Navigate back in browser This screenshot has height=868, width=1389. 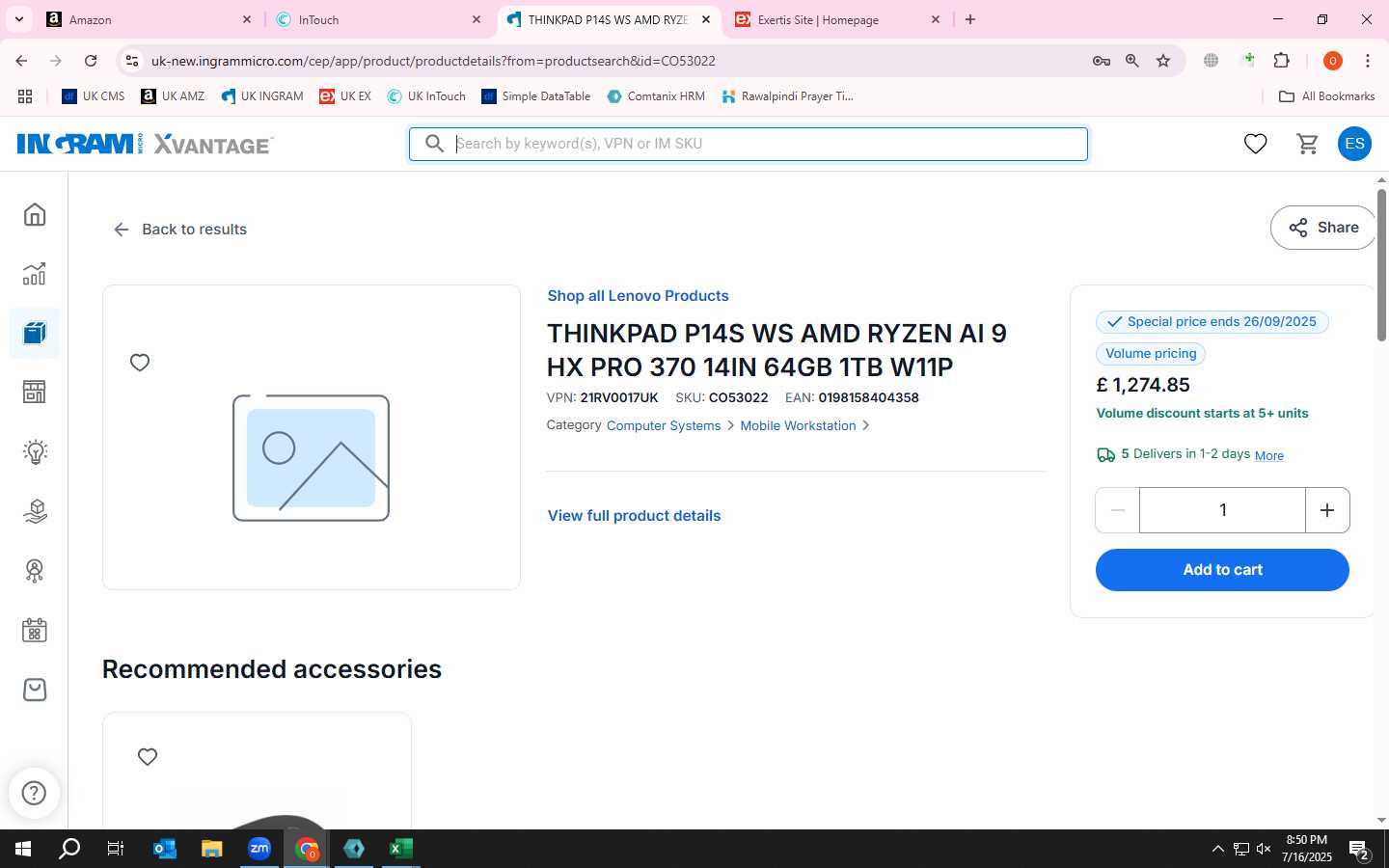[x=21, y=61]
